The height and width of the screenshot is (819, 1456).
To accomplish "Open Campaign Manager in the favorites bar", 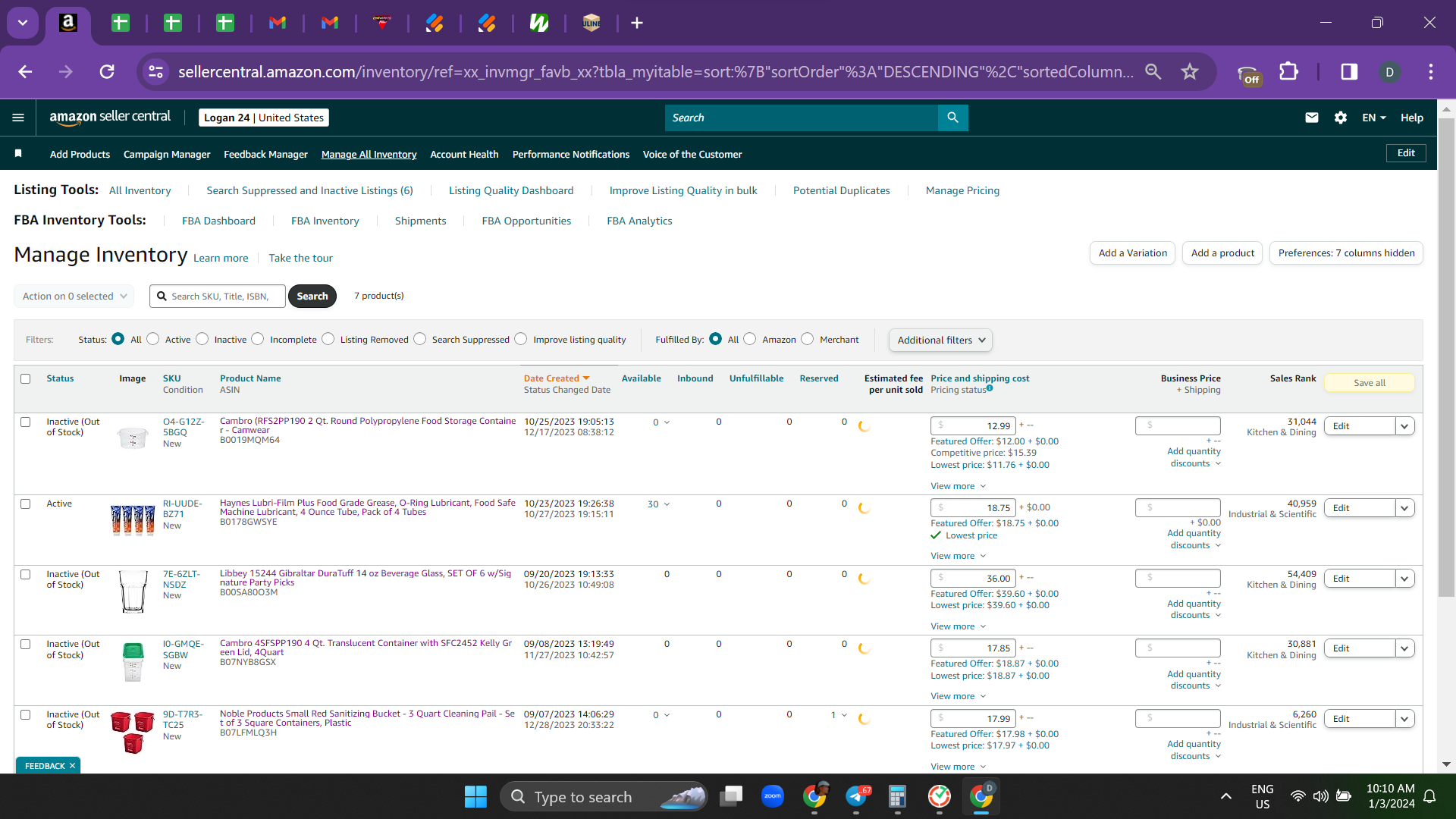I will 167,154.
